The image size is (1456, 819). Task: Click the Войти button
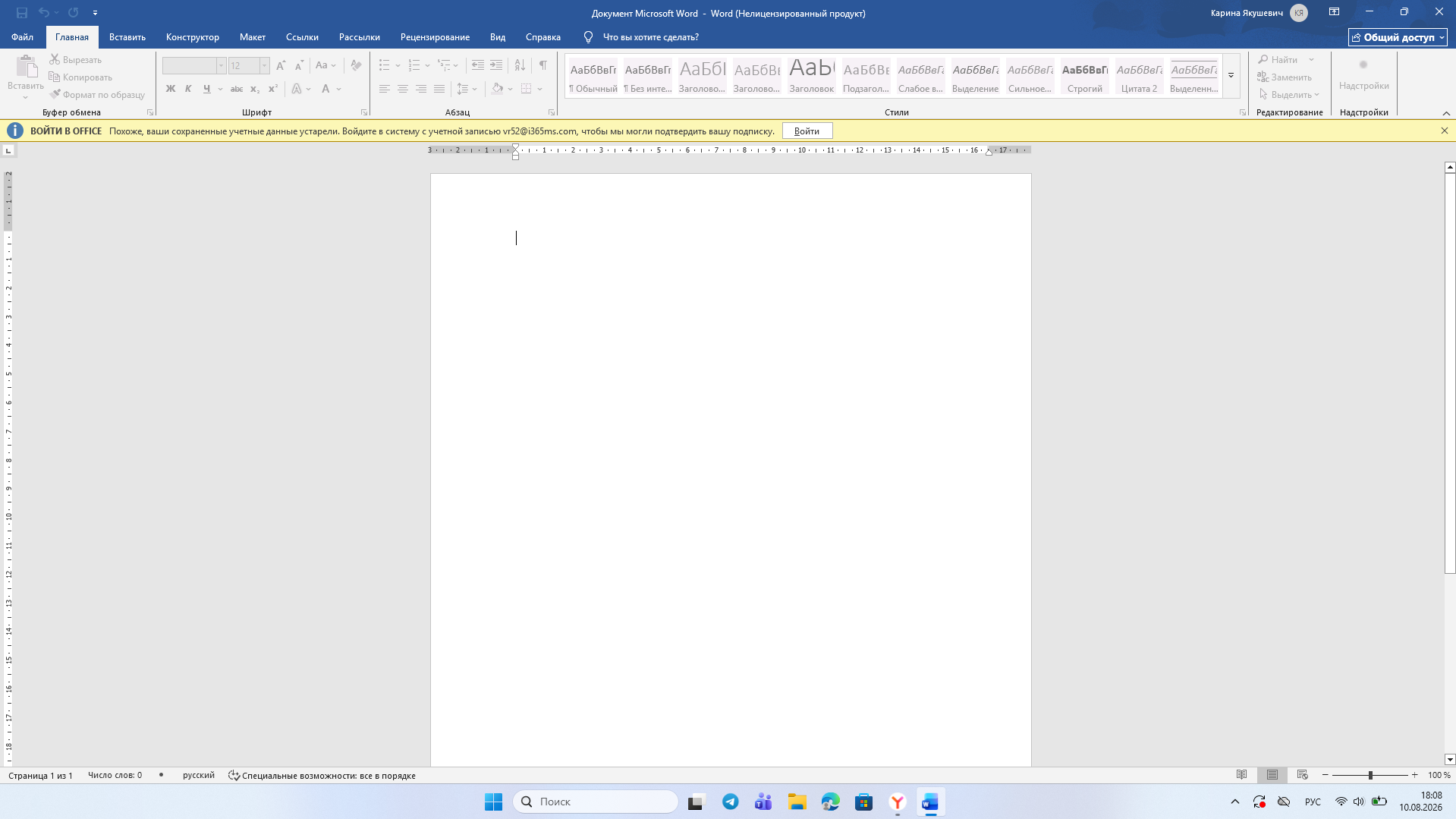[x=807, y=131]
